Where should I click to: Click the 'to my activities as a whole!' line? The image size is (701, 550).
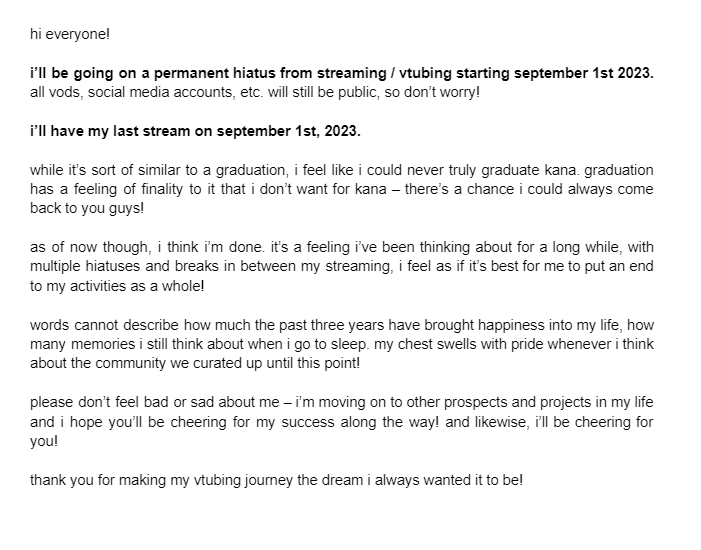click(x=117, y=286)
